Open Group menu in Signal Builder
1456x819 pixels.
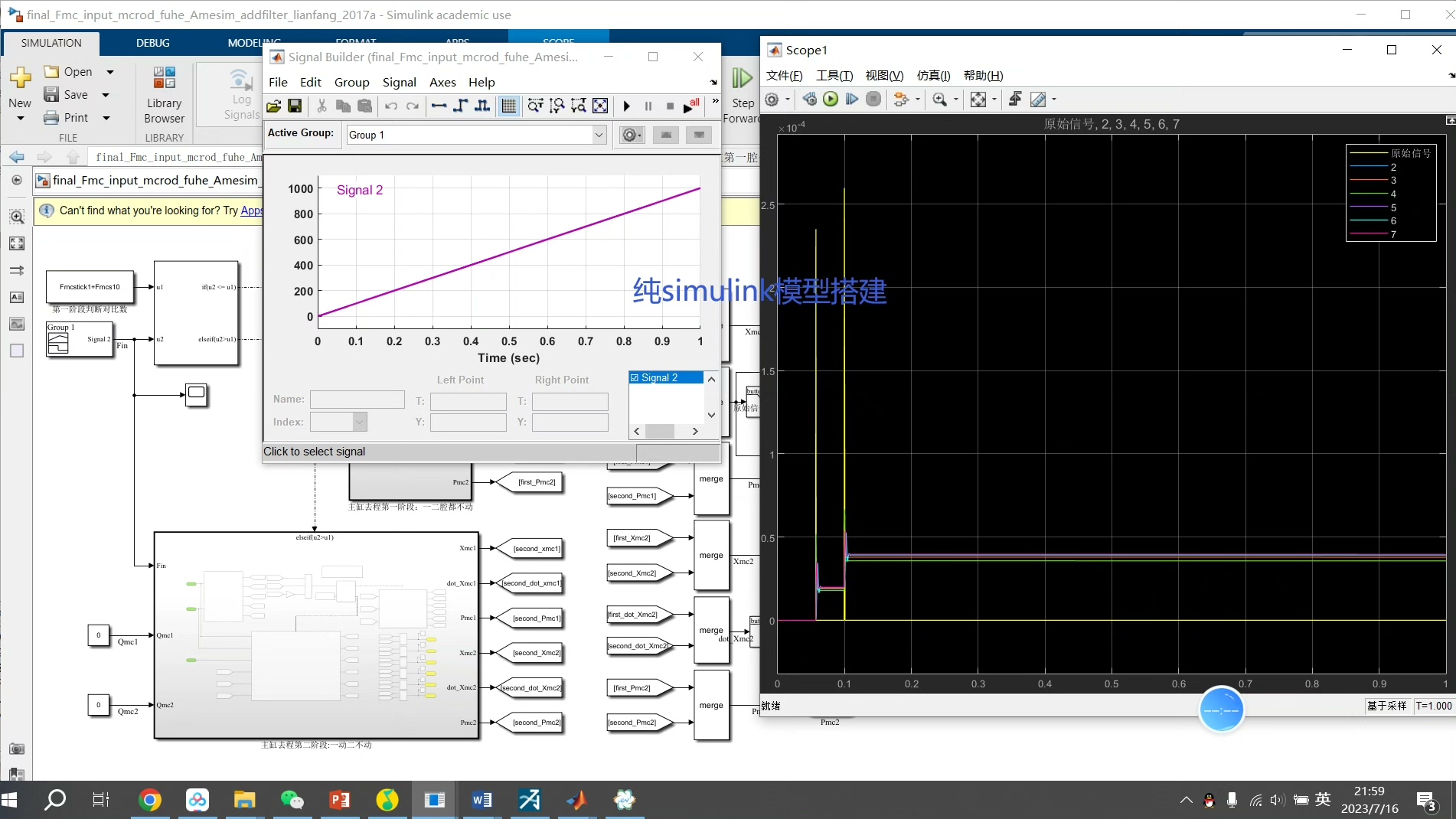coord(351,82)
